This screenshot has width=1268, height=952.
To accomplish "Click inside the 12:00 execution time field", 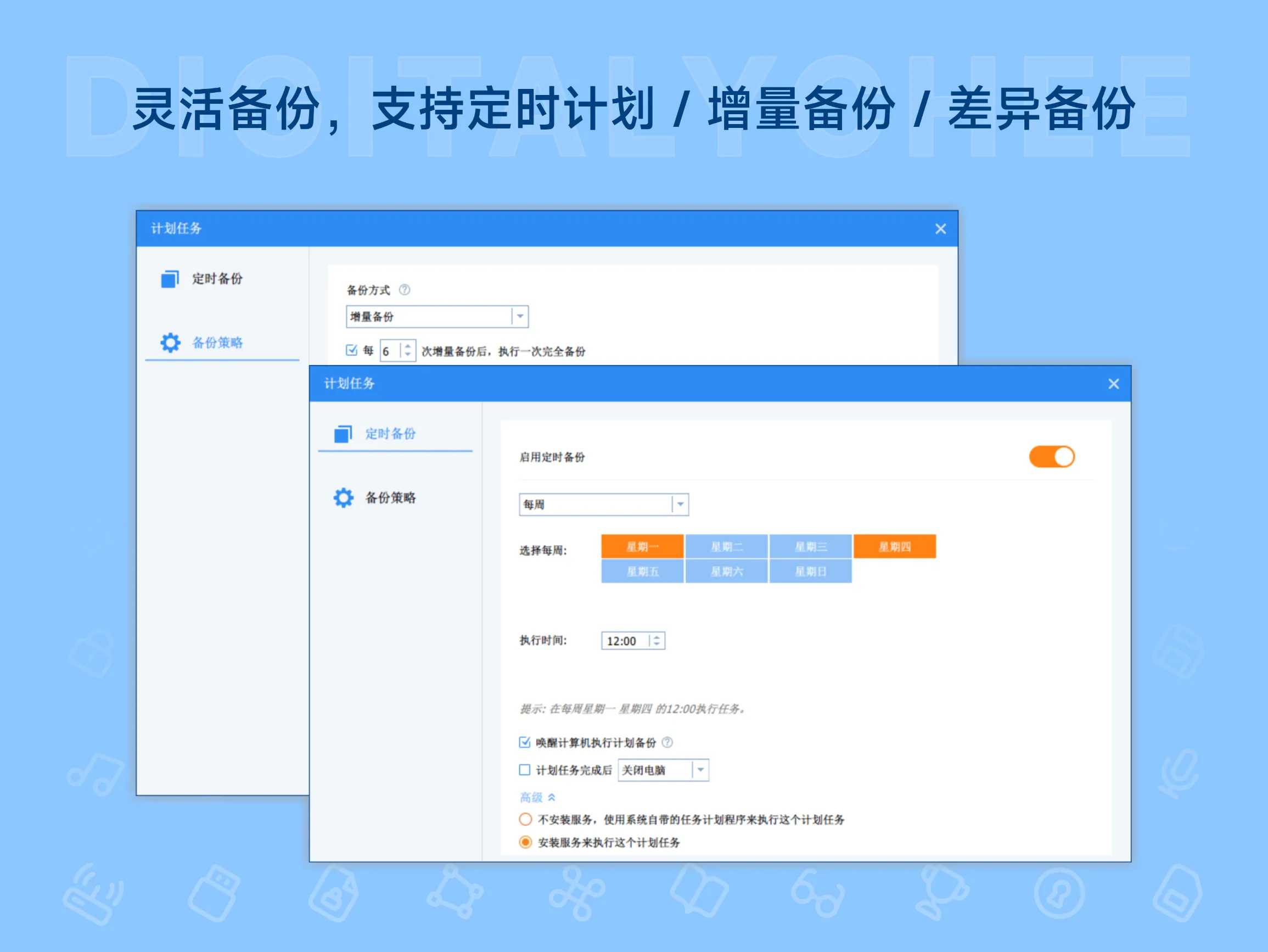I will tap(622, 641).
